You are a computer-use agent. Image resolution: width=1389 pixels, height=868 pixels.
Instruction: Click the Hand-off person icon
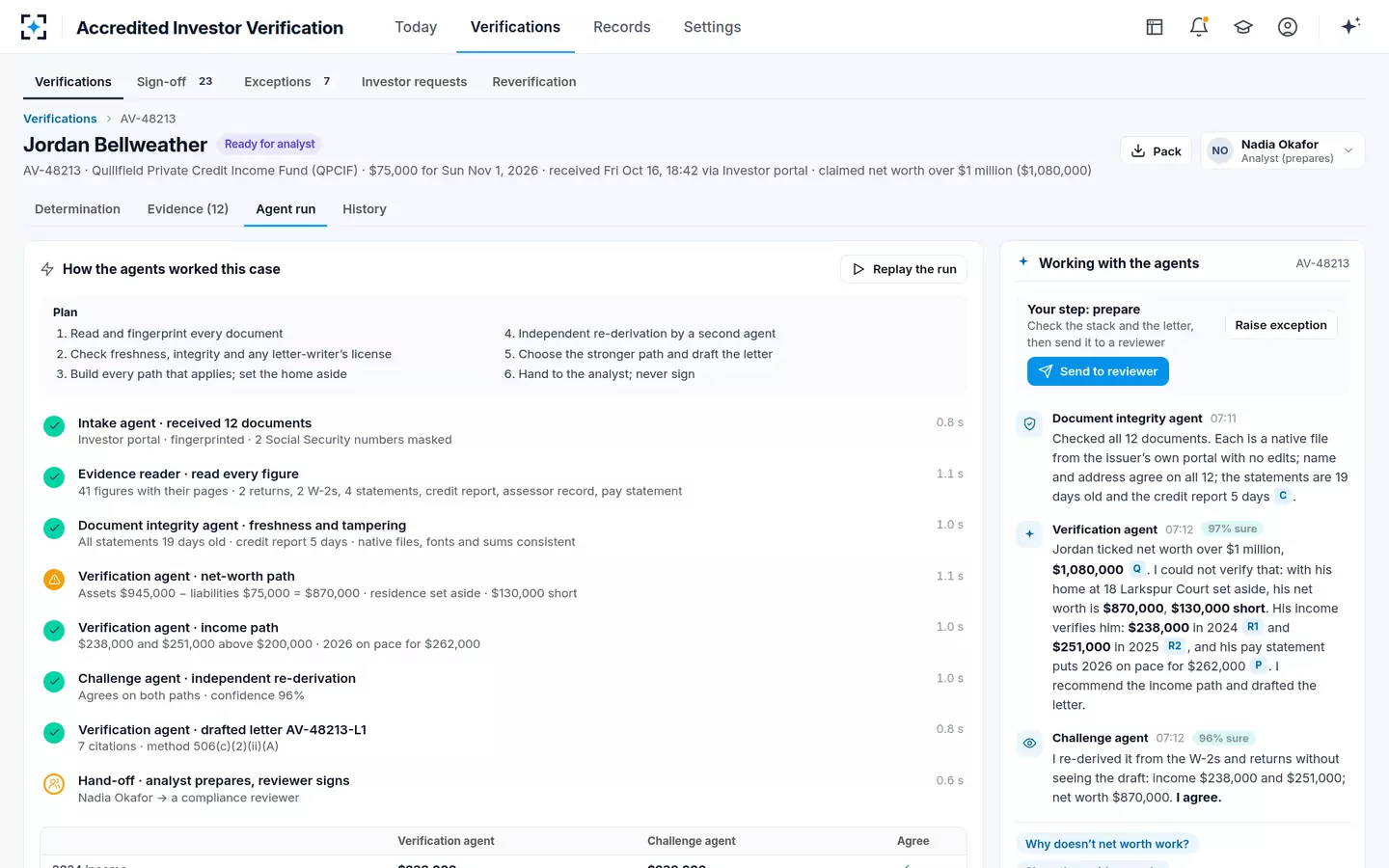click(54, 784)
